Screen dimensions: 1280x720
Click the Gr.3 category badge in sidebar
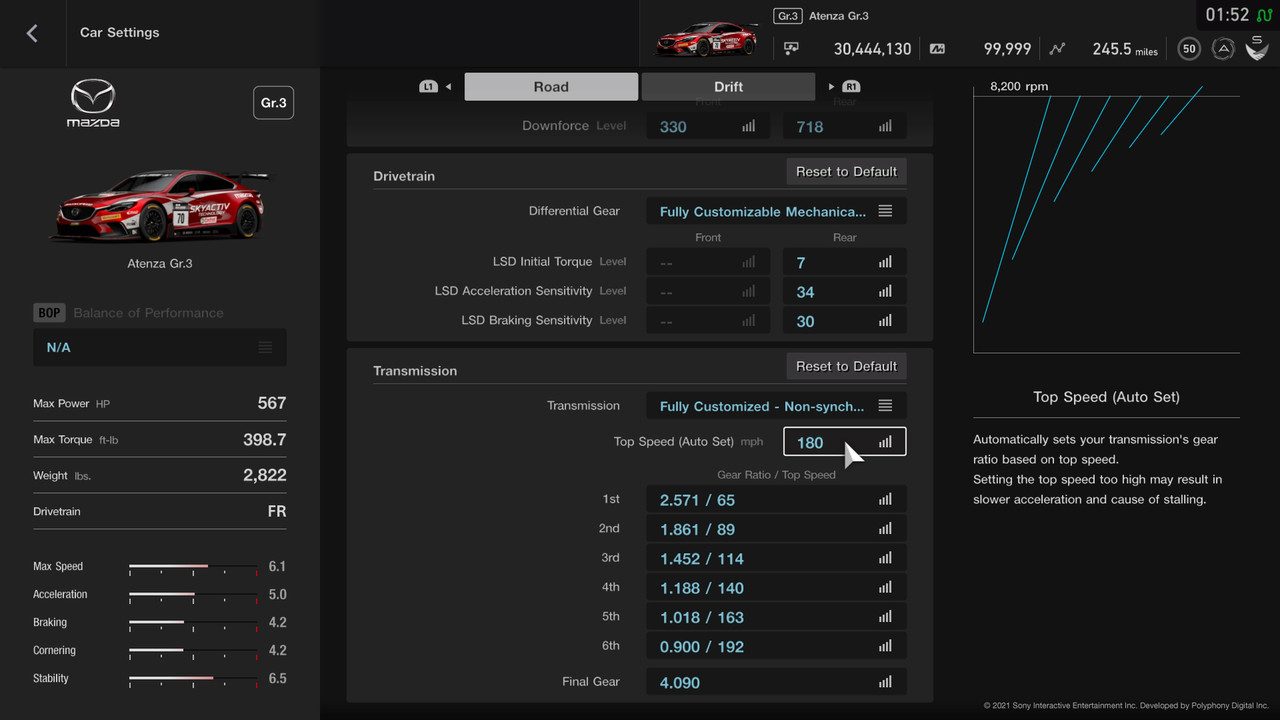[x=273, y=103]
